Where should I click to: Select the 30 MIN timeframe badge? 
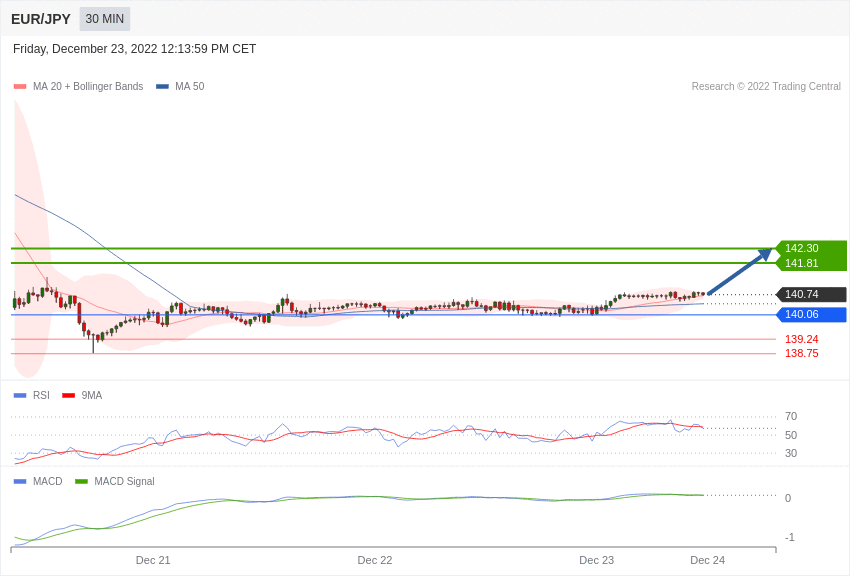click(105, 19)
